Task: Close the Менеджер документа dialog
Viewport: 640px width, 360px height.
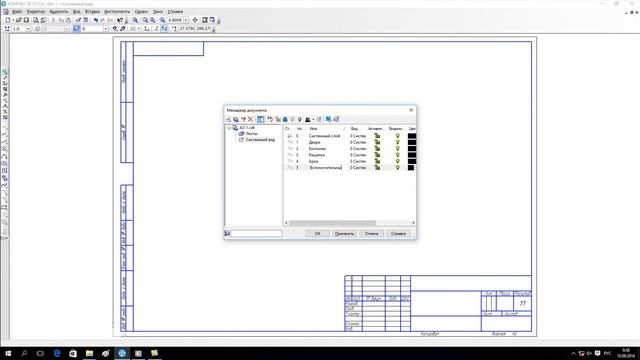Action: (x=411, y=110)
